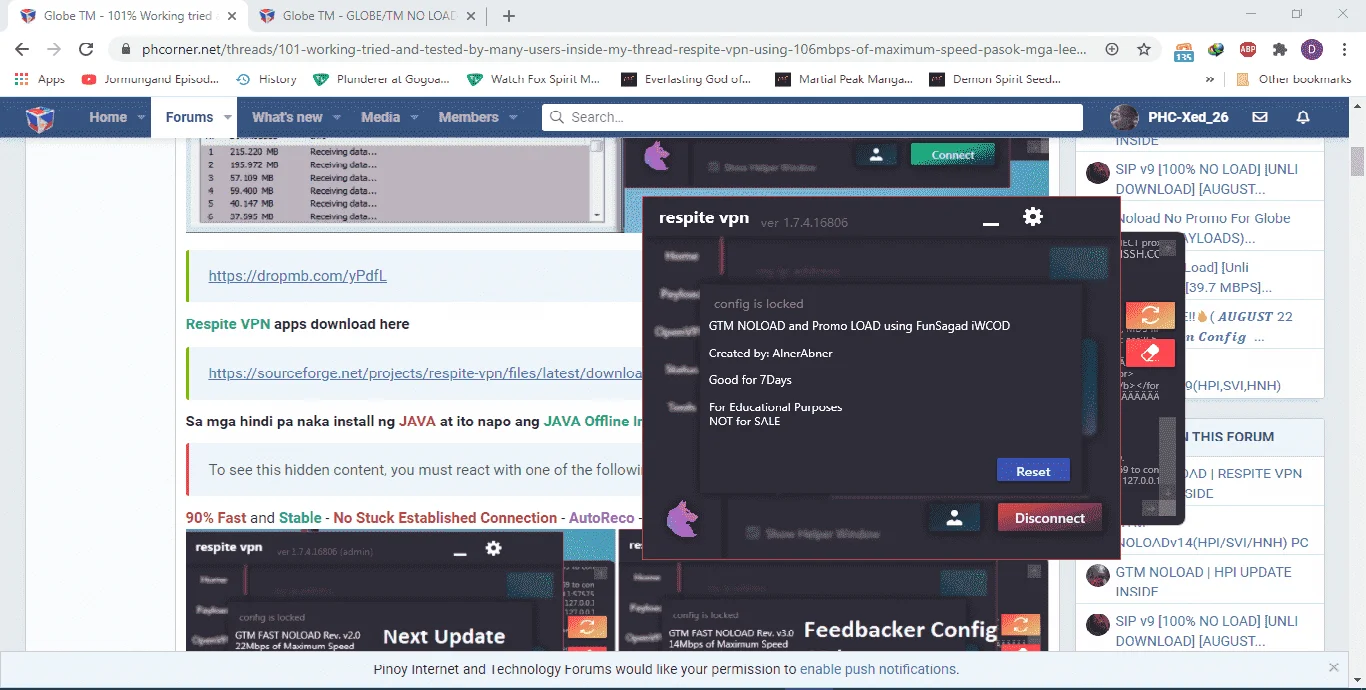This screenshot has width=1366, height=690.
Task: Open the IDM download manager extension
Action: pos(1216,49)
